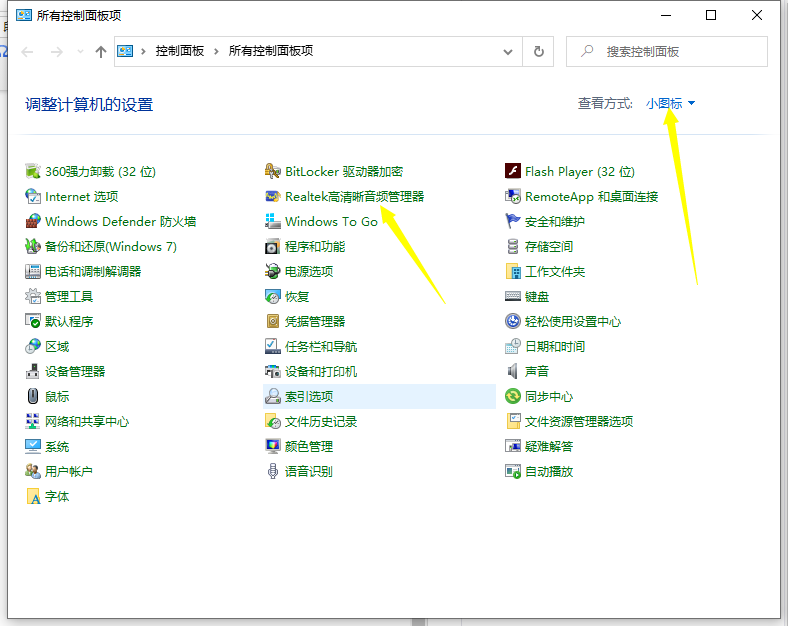Click the 恢复 icon
This screenshot has height=626, width=788.
272,296
